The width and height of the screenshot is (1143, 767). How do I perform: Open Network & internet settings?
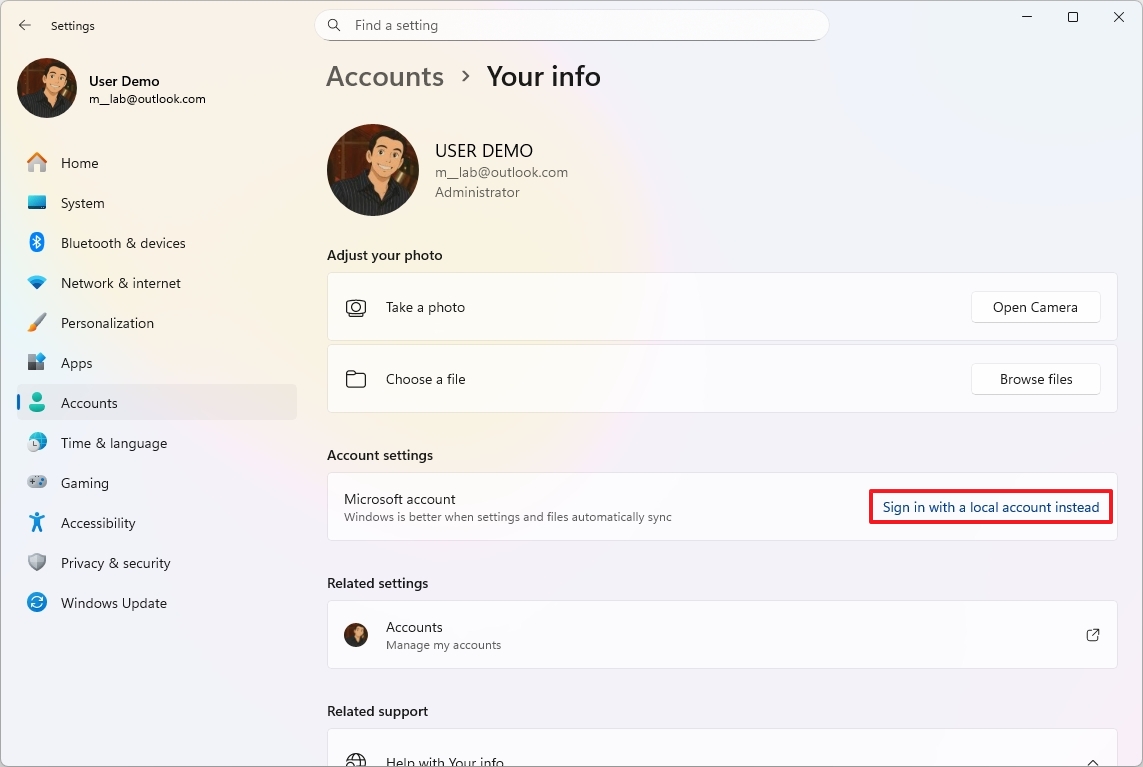(121, 282)
